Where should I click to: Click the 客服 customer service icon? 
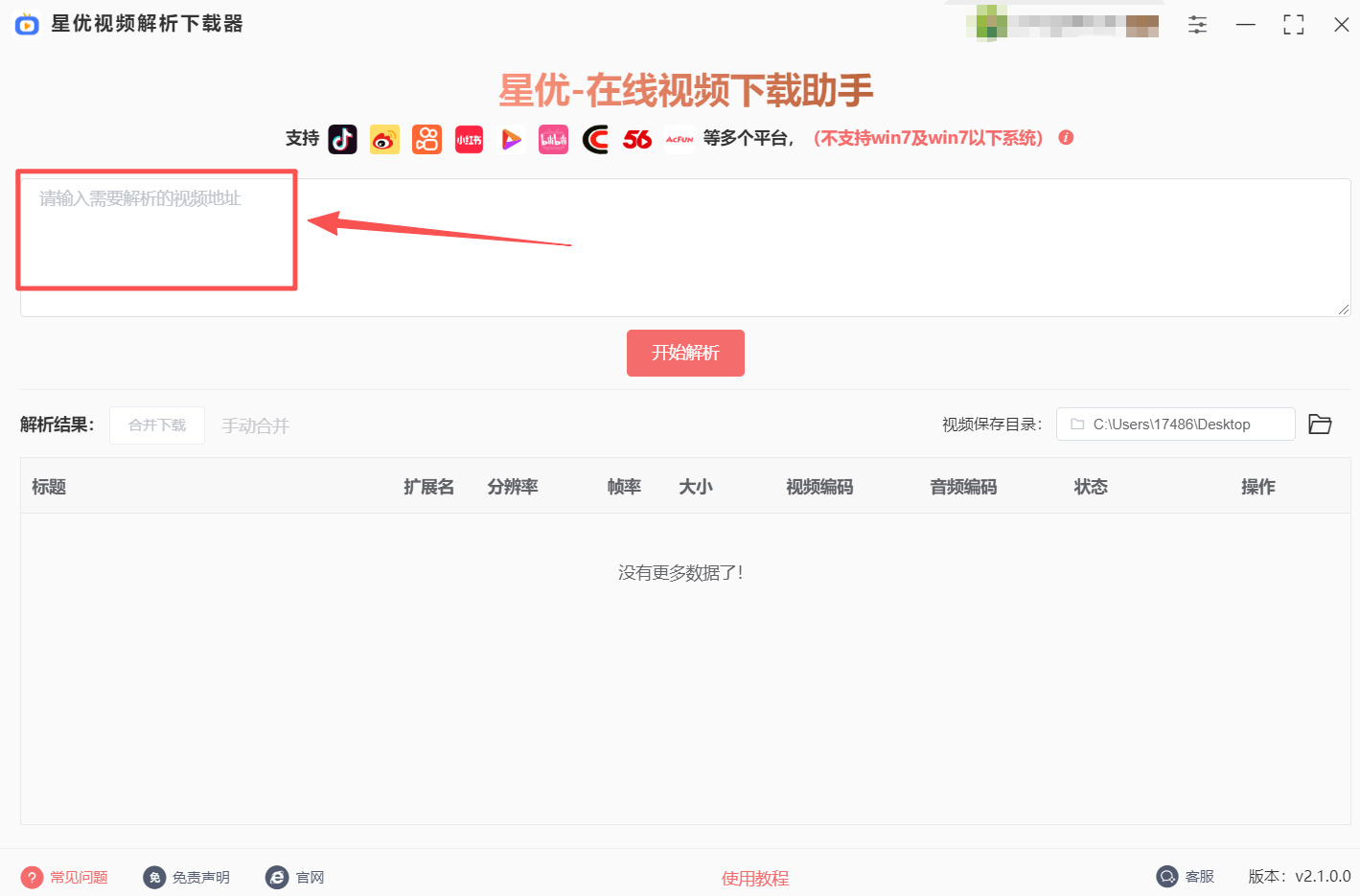click(x=1167, y=876)
